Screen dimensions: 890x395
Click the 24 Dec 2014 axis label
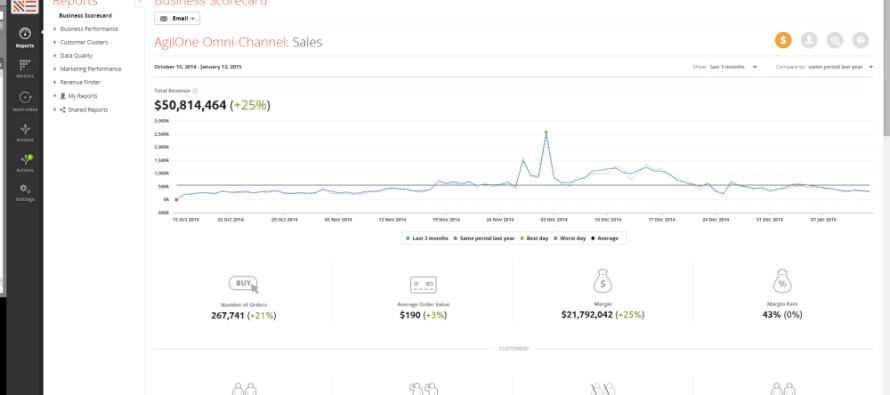point(716,219)
